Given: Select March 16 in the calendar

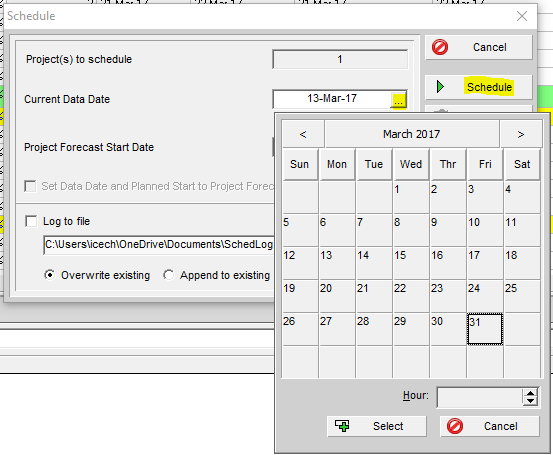Looking at the screenshot, I should pyautogui.click(x=448, y=263).
